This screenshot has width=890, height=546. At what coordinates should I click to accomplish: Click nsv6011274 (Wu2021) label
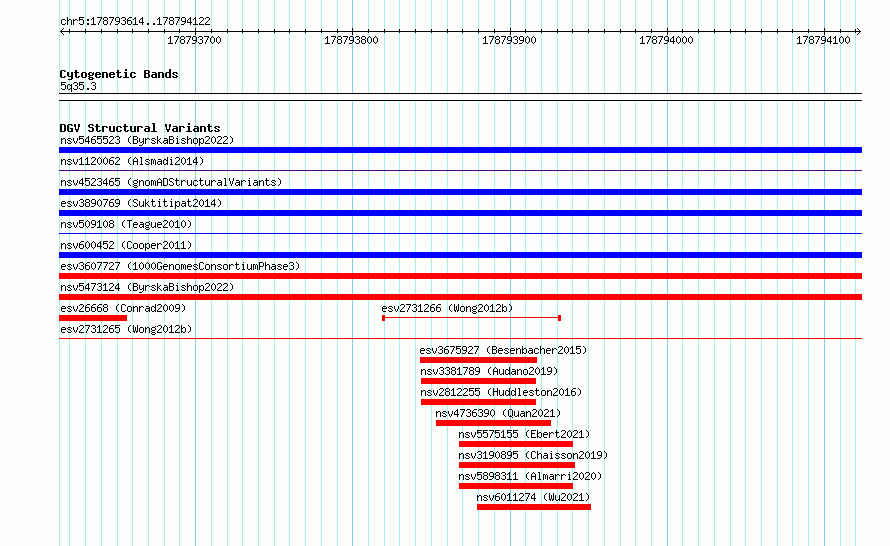click(534, 497)
